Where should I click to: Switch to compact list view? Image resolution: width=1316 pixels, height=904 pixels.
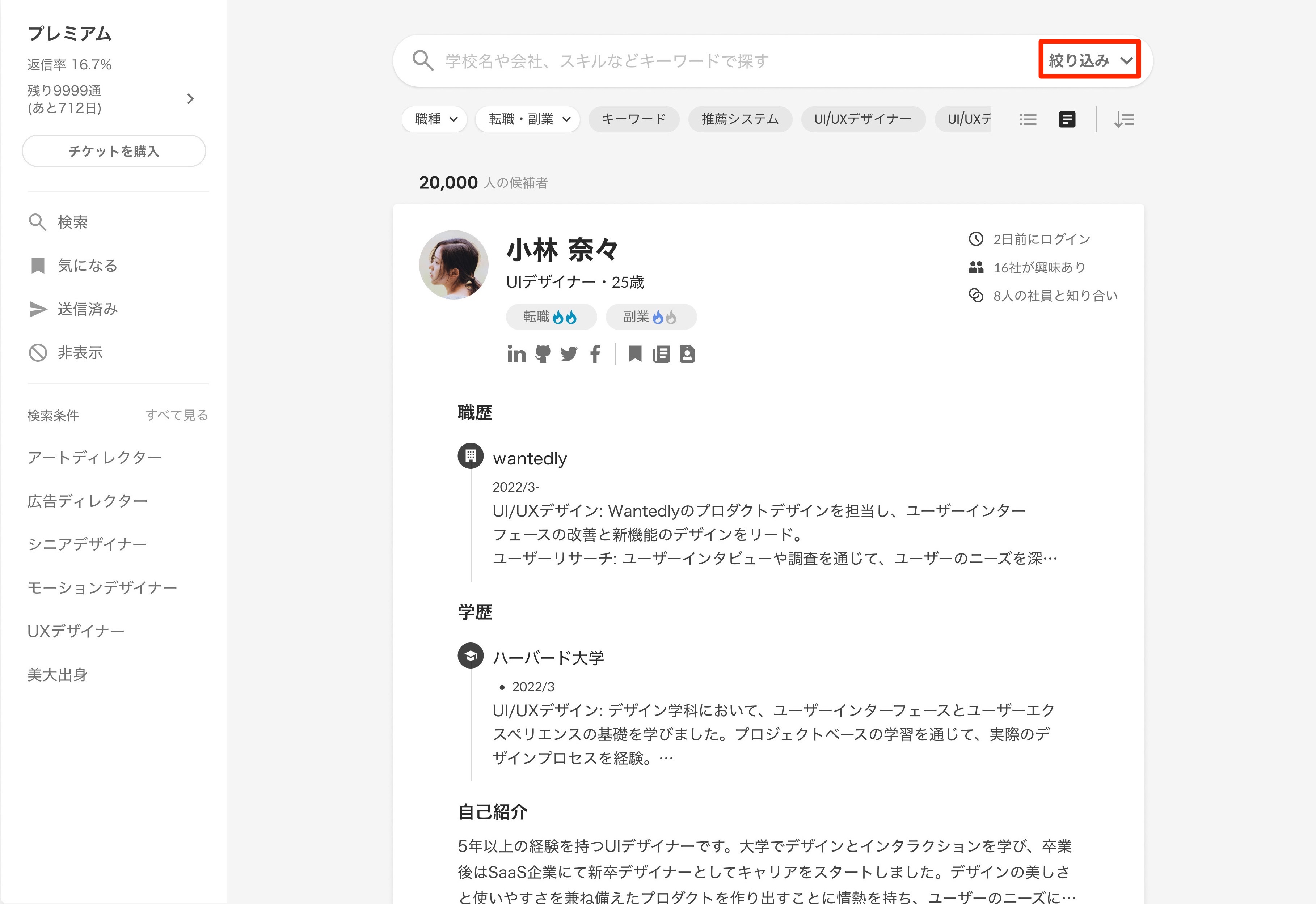pos(1028,119)
